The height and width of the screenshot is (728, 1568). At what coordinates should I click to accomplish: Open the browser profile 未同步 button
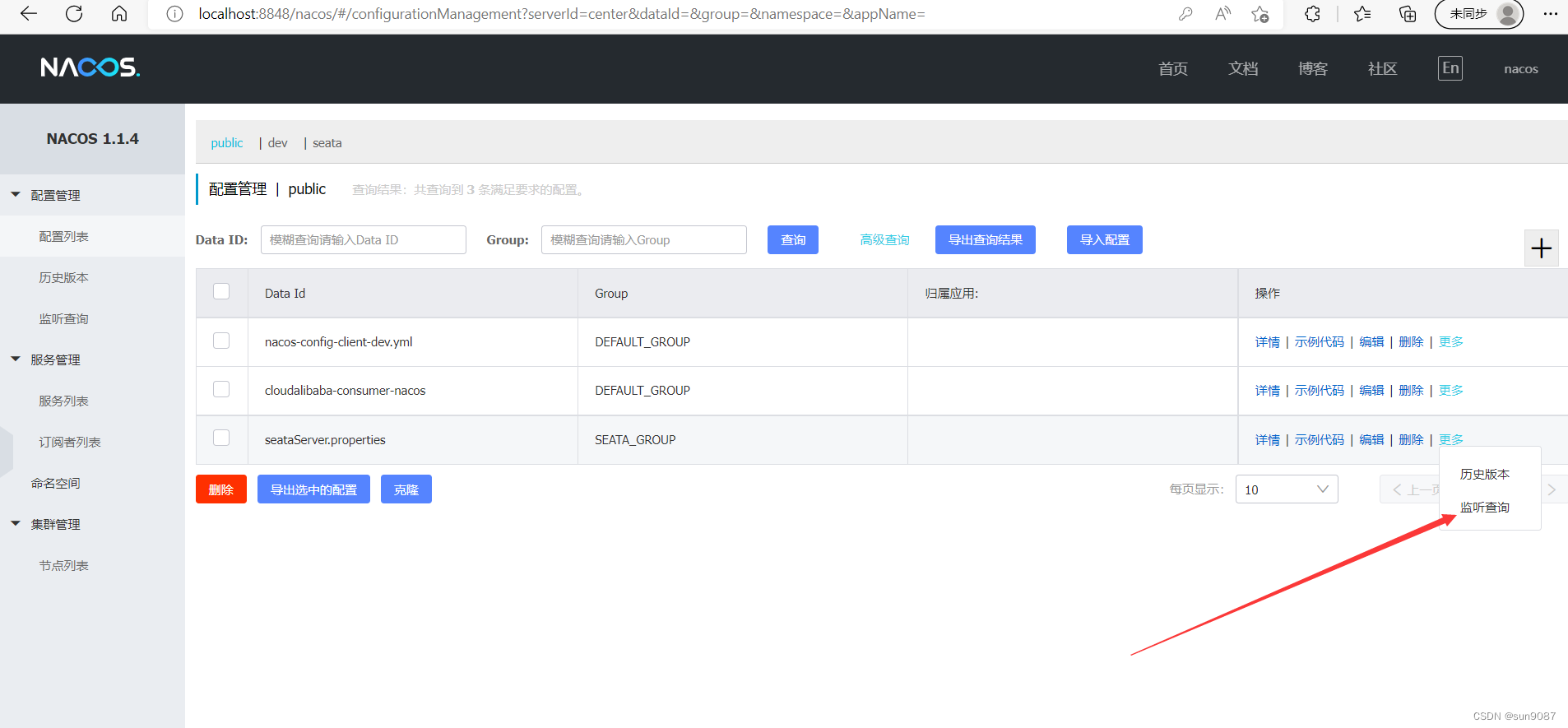pos(1479,14)
